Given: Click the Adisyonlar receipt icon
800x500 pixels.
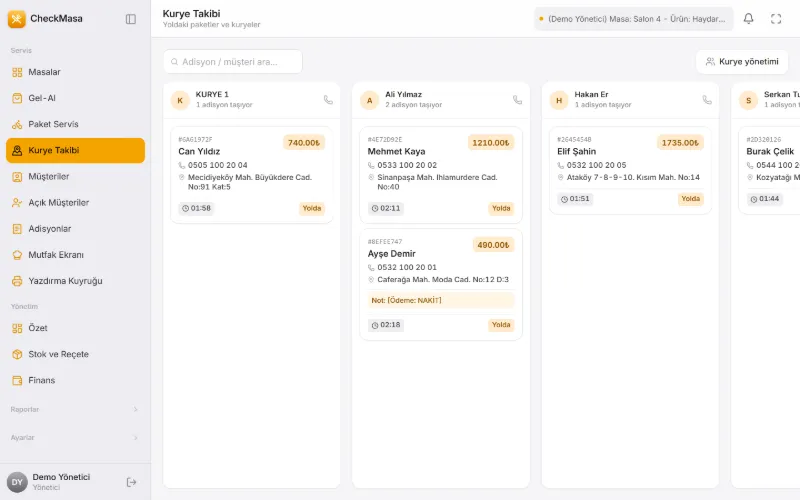Looking at the screenshot, I should tap(17, 229).
